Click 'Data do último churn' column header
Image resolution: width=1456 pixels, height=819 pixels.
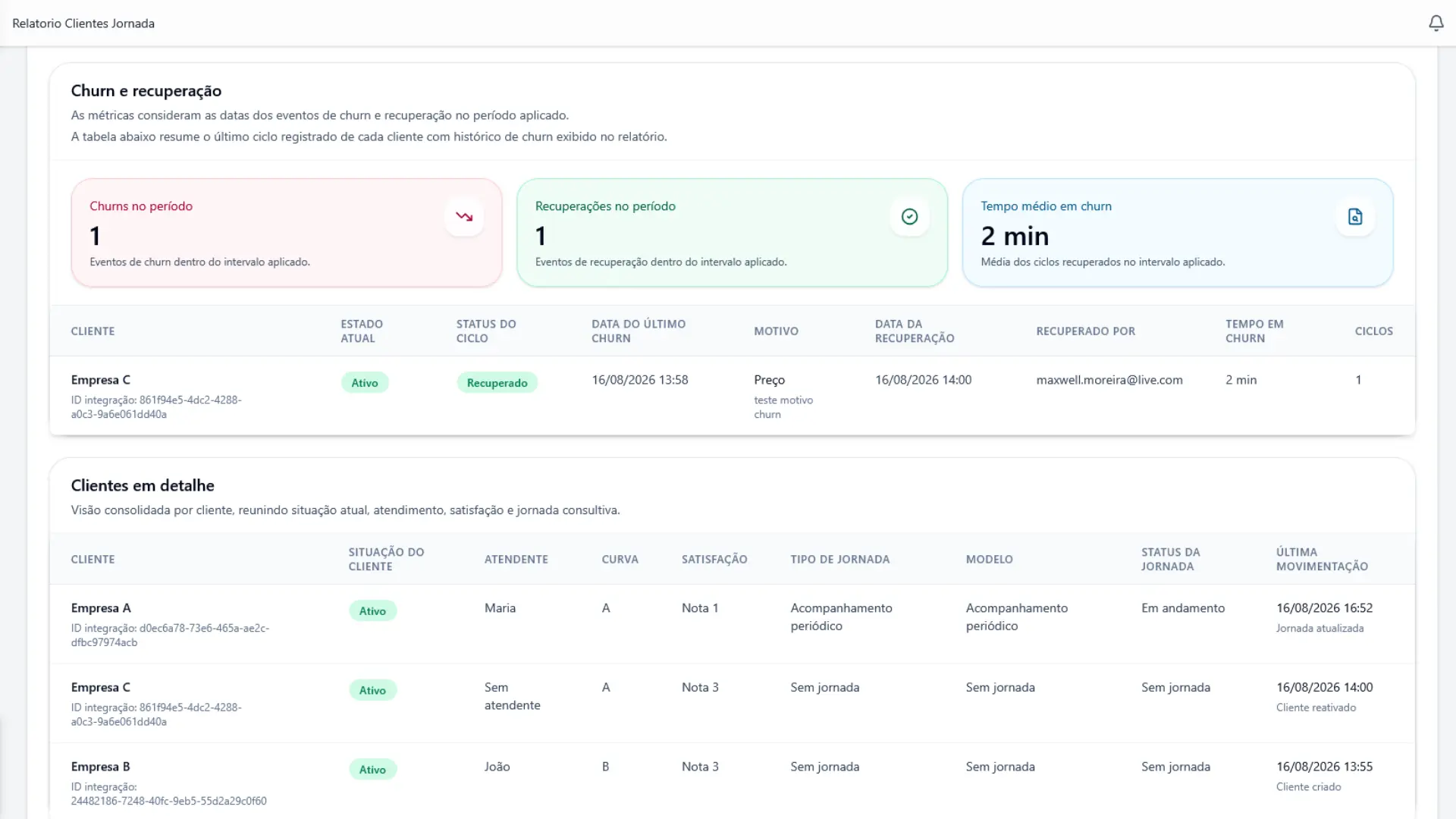tap(639, 331)
